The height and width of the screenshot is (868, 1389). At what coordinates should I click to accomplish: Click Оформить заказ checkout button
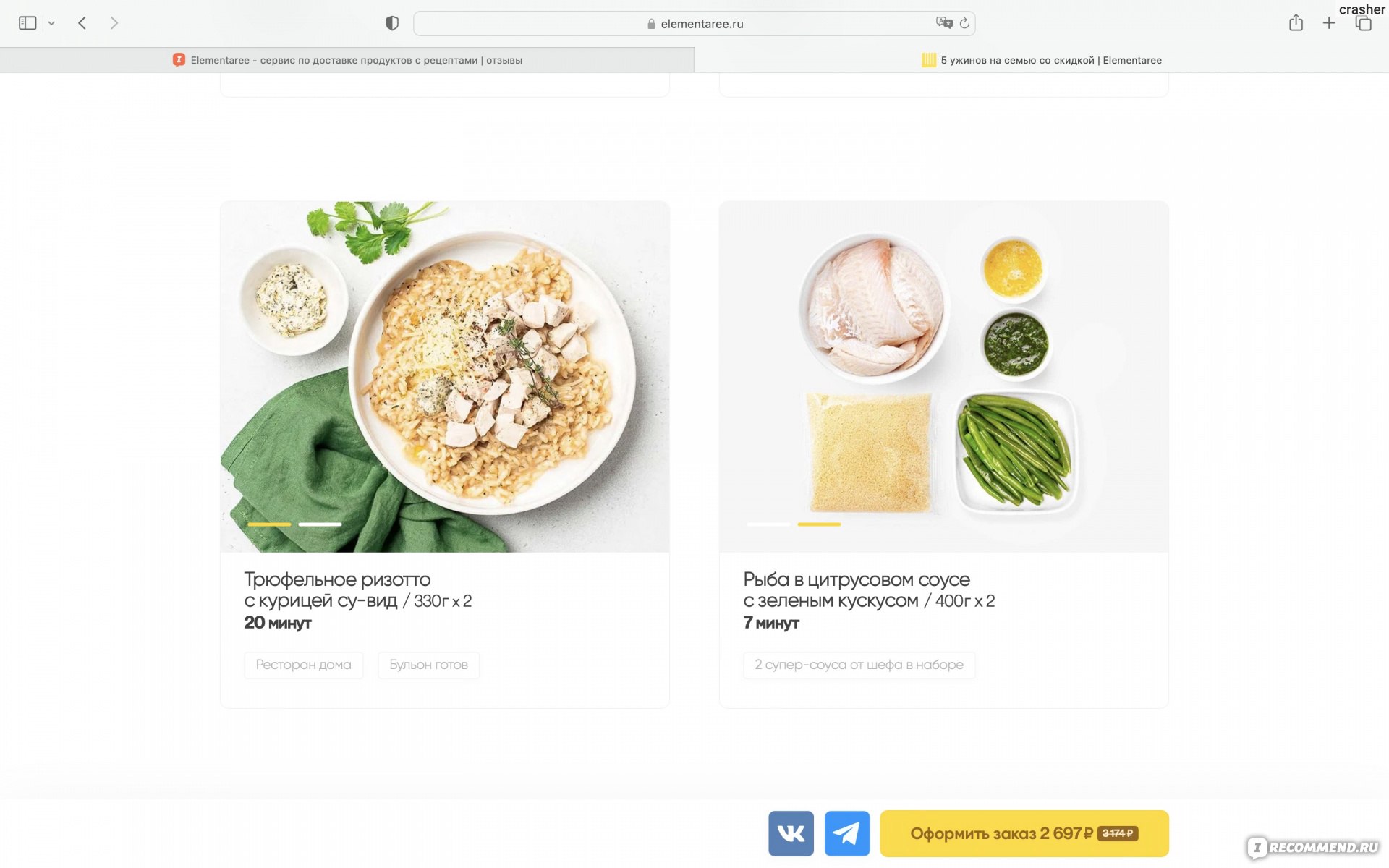tap(1024, 833)
